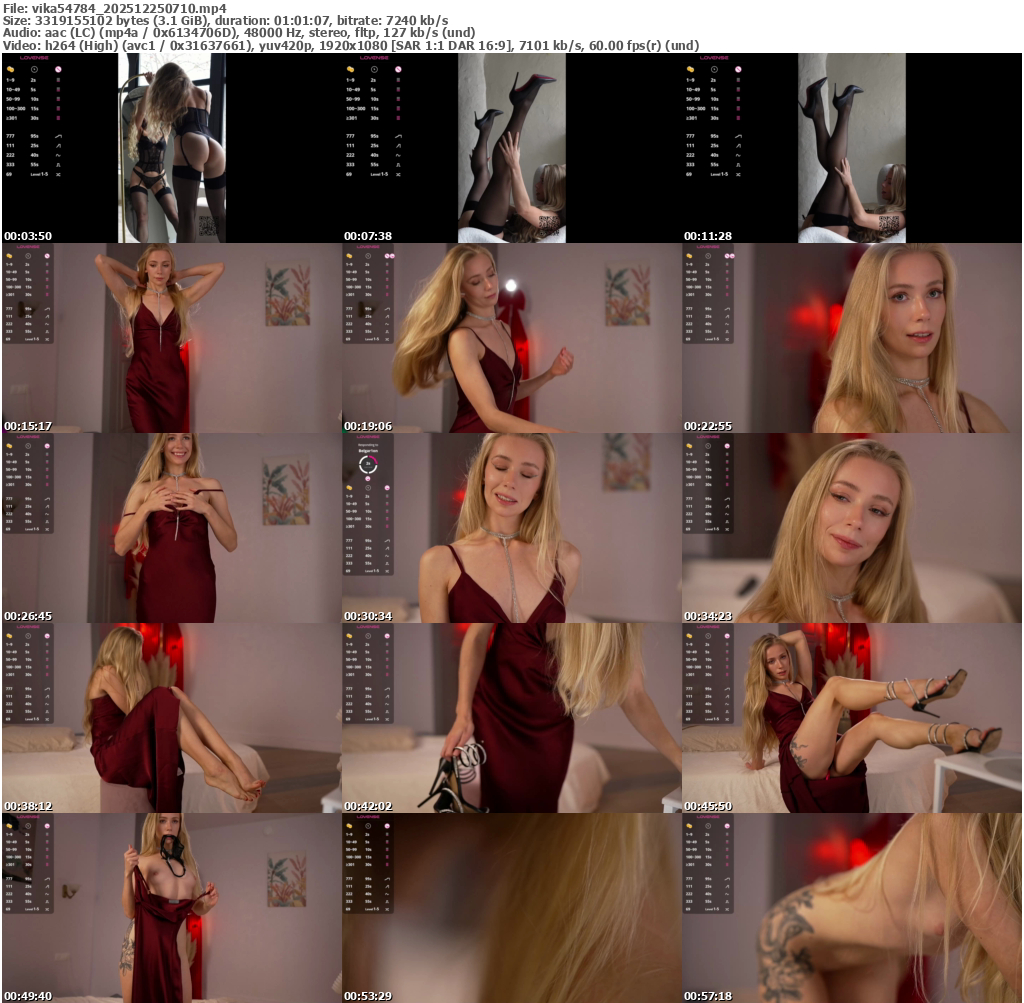Select the thumbnail frame stamped 00:15:17

click(171, 338)
